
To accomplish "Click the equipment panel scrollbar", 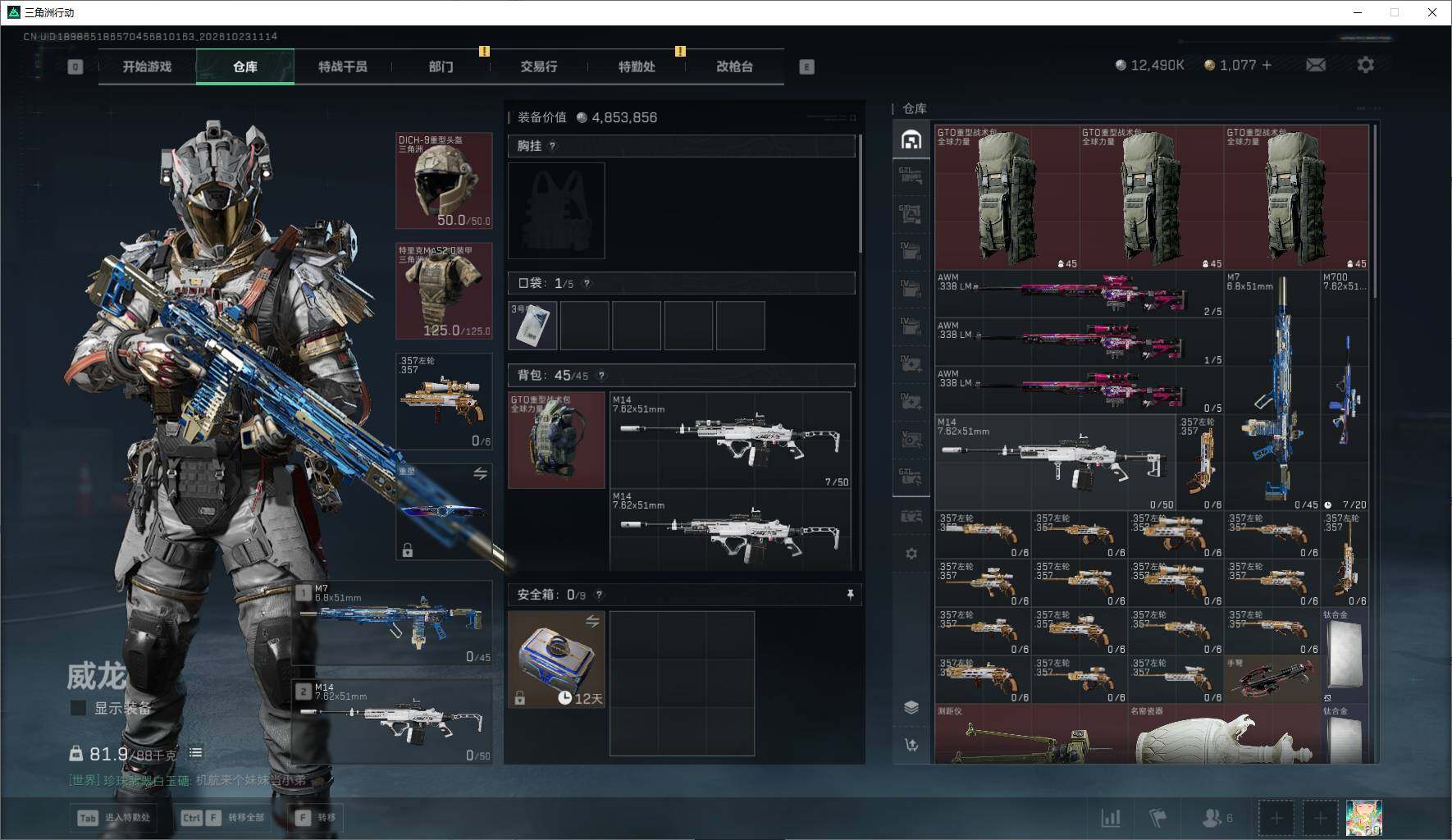I will point(860,194).
